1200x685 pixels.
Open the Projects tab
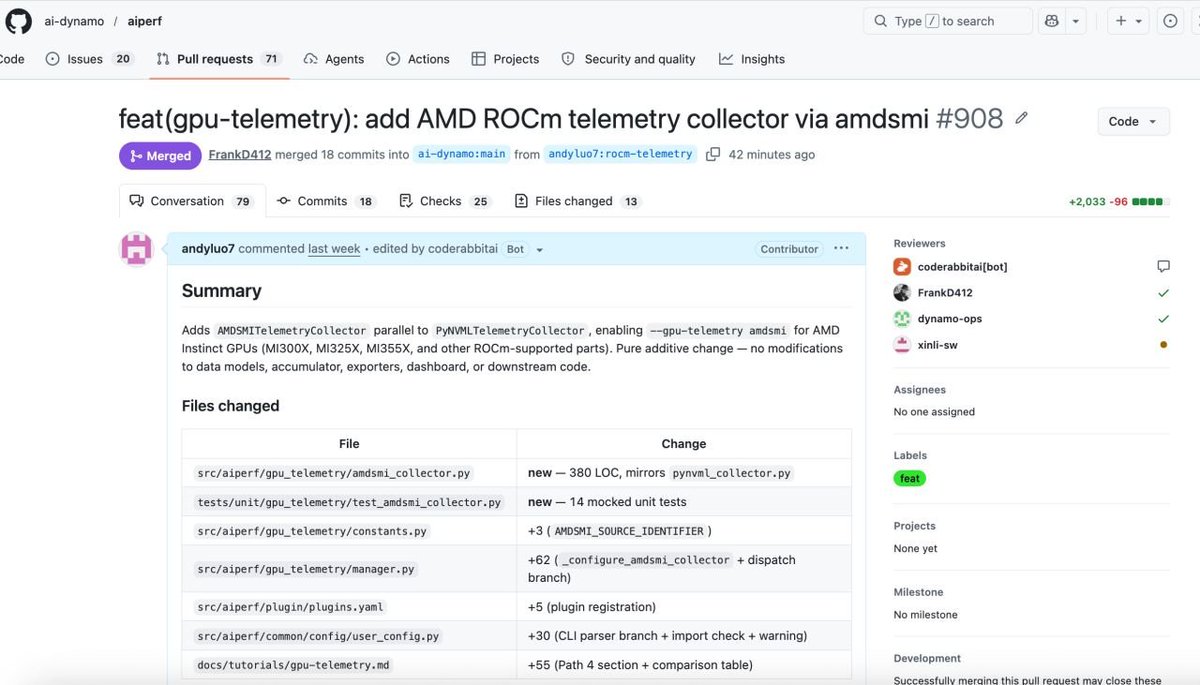[505, 59]
